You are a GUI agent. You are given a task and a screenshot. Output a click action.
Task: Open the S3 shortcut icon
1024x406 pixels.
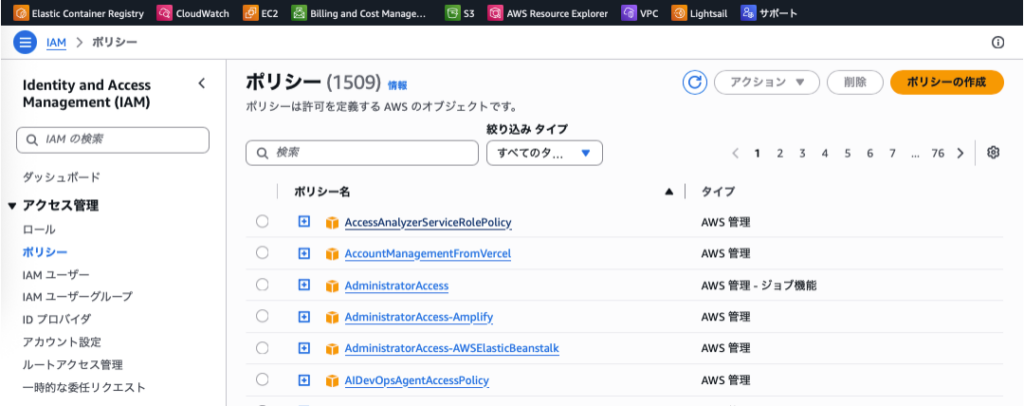click(452, 12)
